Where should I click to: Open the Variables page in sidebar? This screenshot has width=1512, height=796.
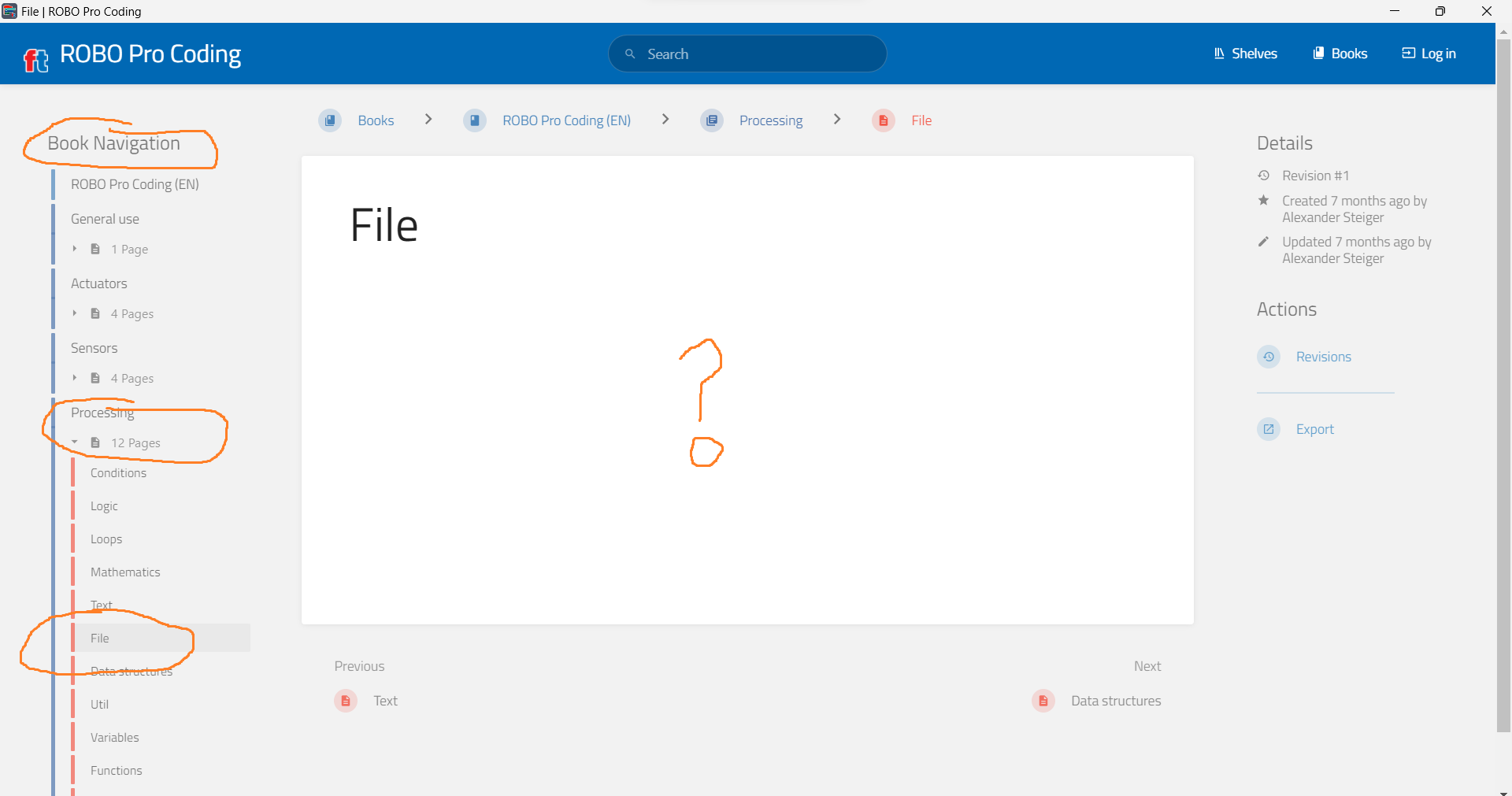[114, 738]
